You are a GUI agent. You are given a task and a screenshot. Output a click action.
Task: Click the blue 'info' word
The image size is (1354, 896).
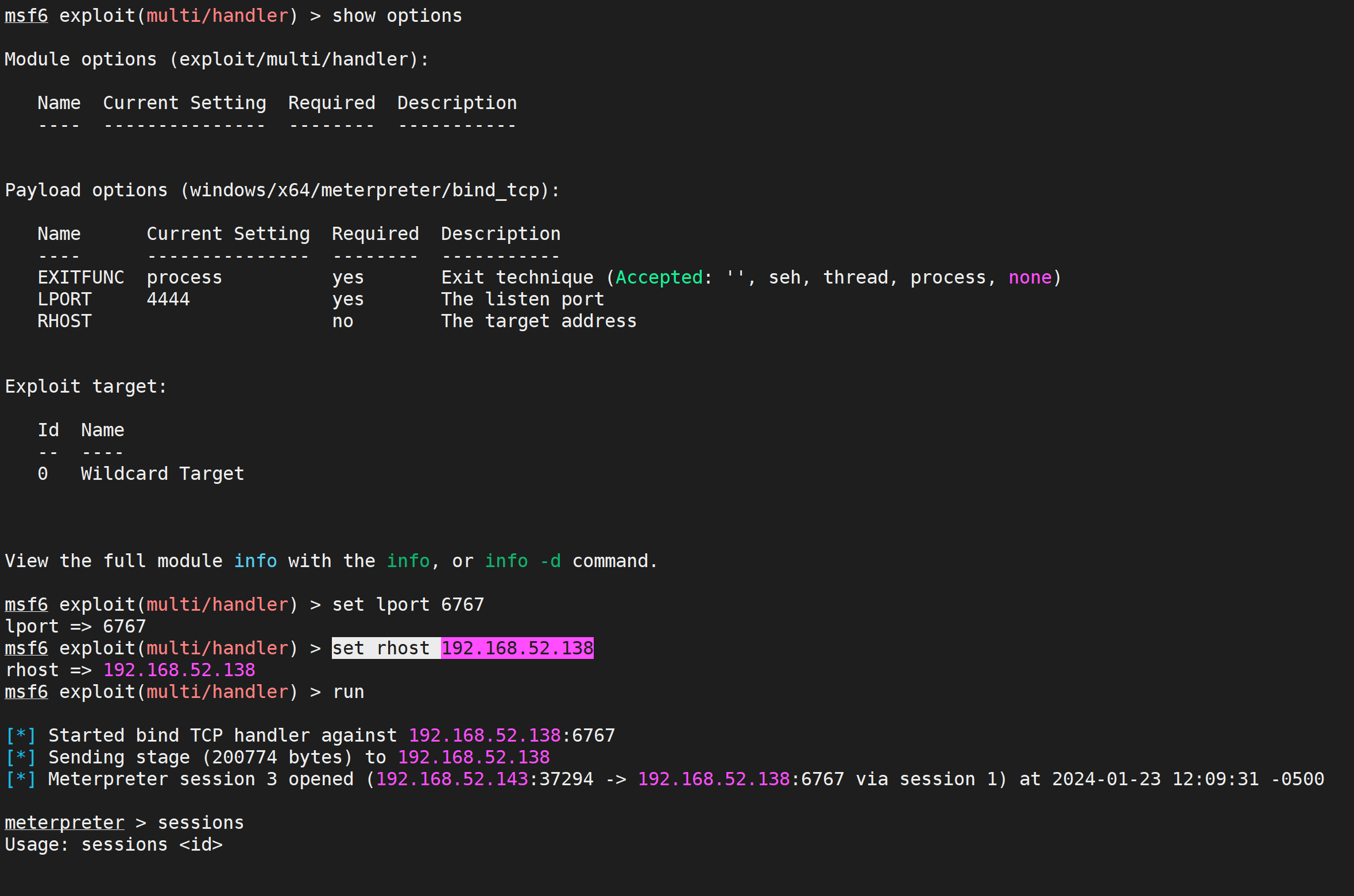tap(255, 561)
